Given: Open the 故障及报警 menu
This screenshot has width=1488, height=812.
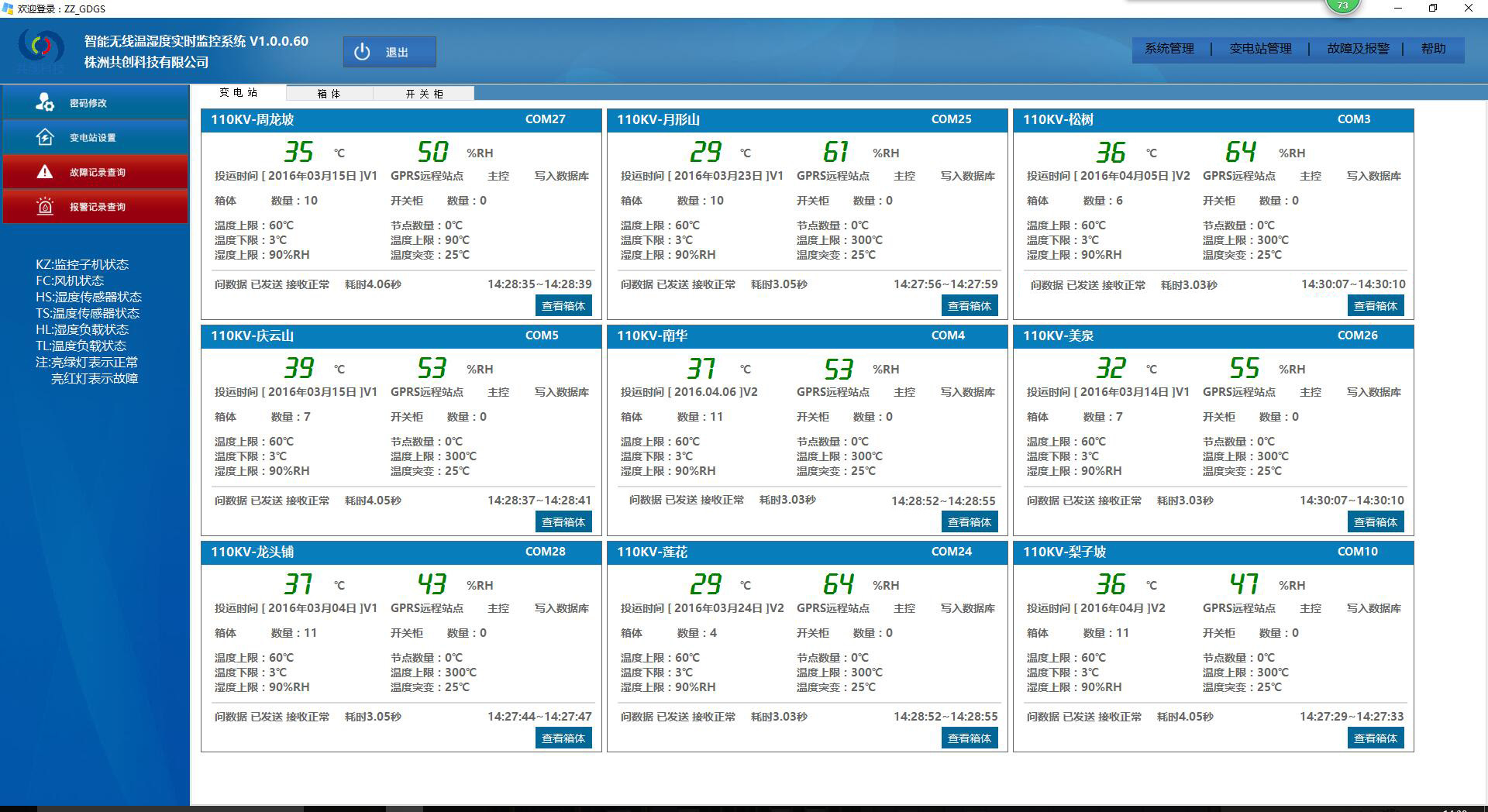Looking at the screenshot, I should tap(1358, 49).
